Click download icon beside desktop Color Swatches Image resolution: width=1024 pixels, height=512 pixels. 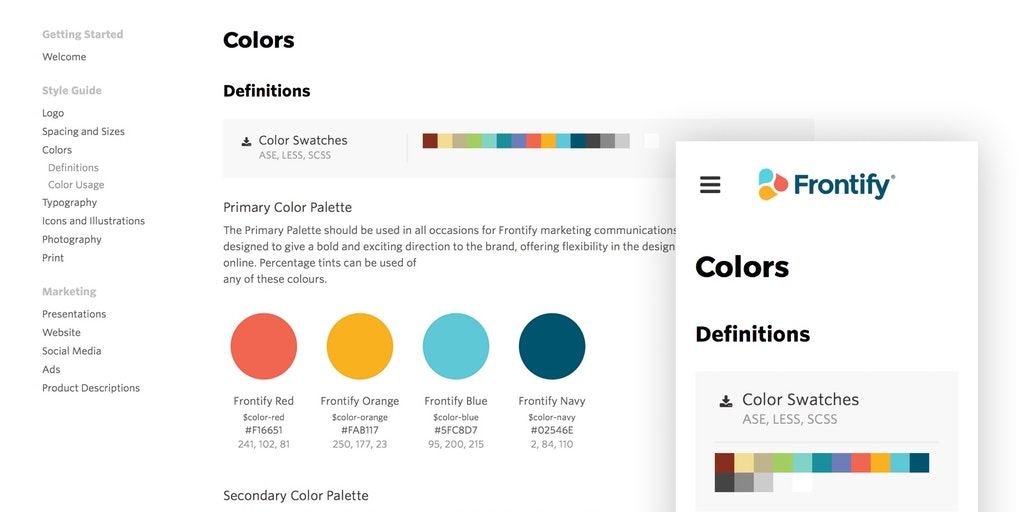246,142
